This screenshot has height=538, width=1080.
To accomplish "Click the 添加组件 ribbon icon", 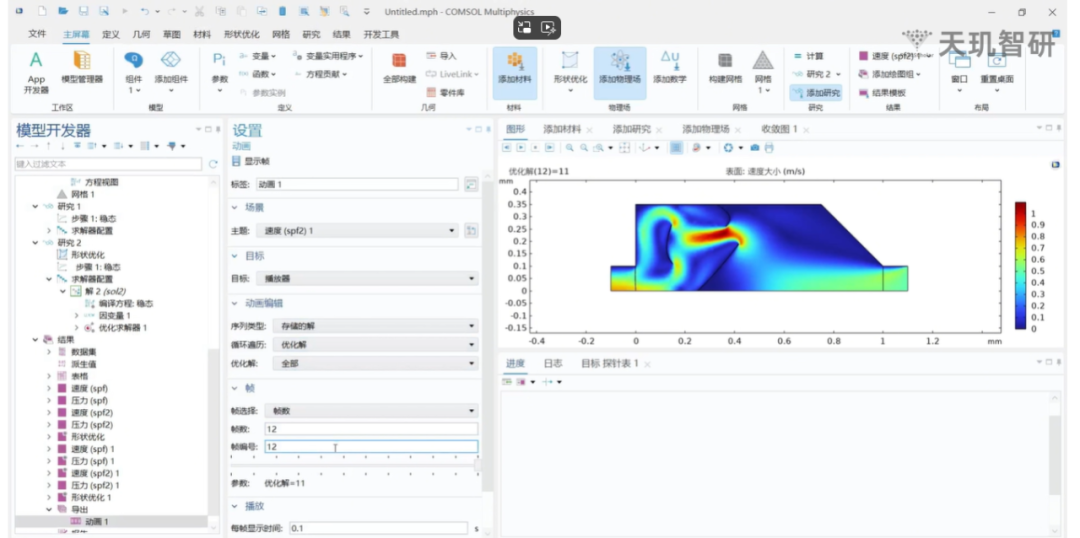I will (170, 72).
